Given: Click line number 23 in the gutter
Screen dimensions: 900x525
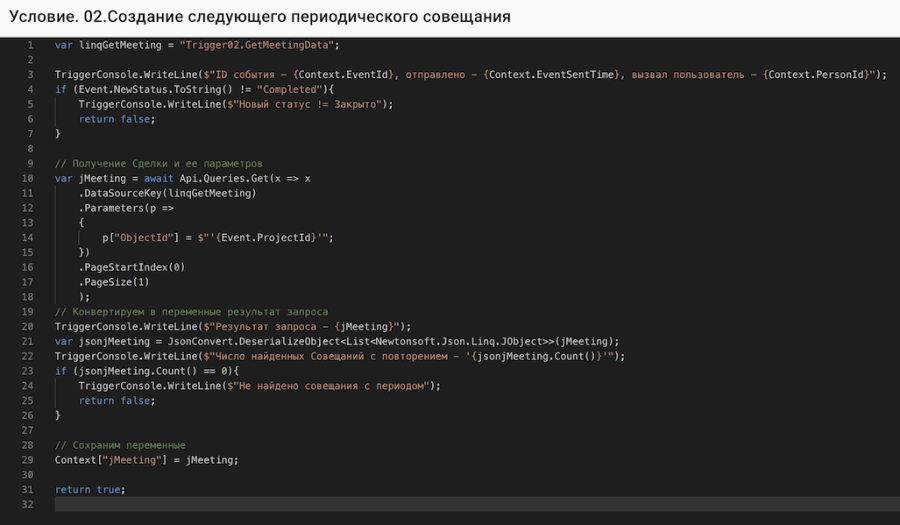Looking at the screenshot, I should [28, 371].
